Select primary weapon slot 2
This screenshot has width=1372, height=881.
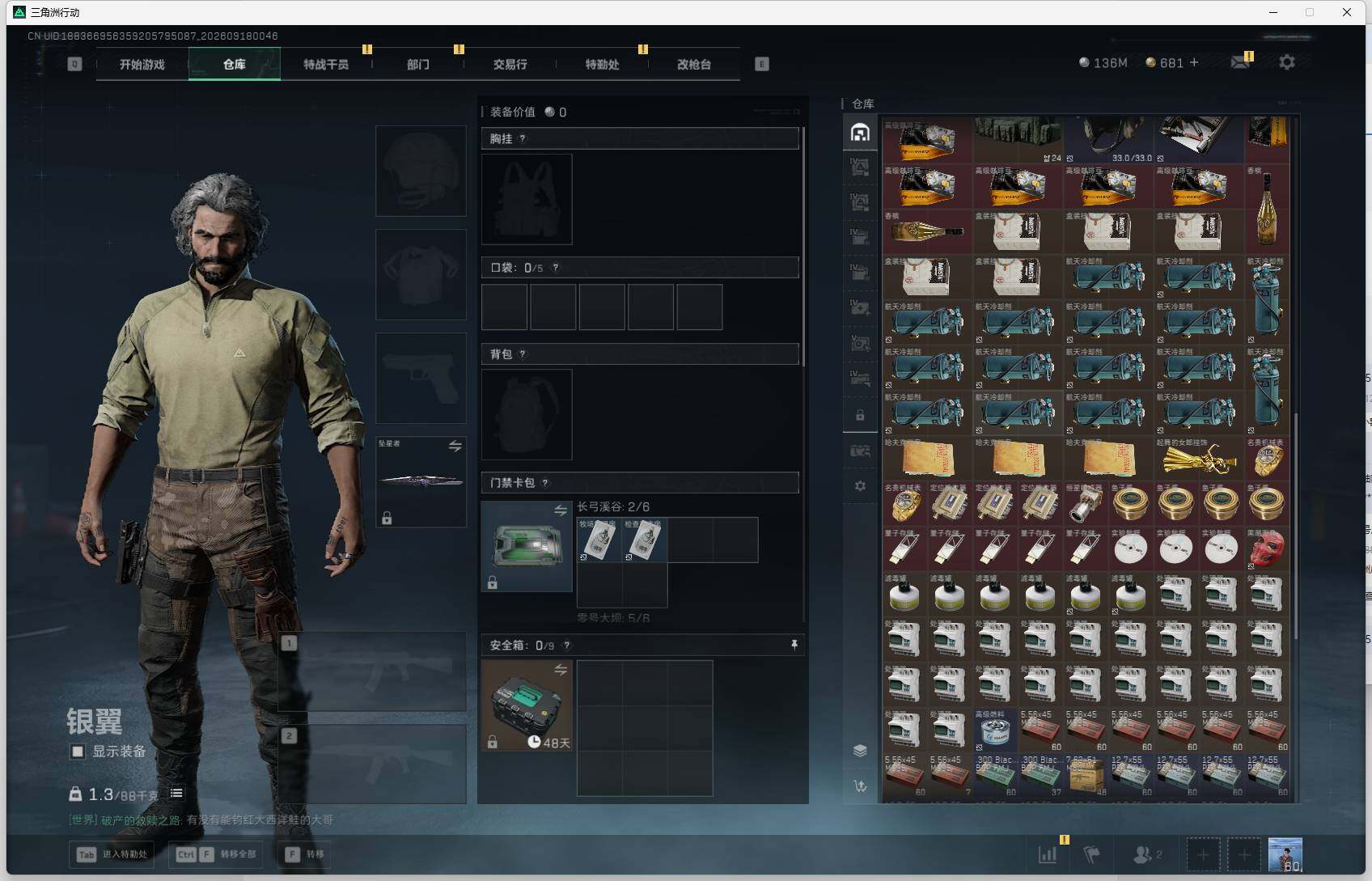372,764
